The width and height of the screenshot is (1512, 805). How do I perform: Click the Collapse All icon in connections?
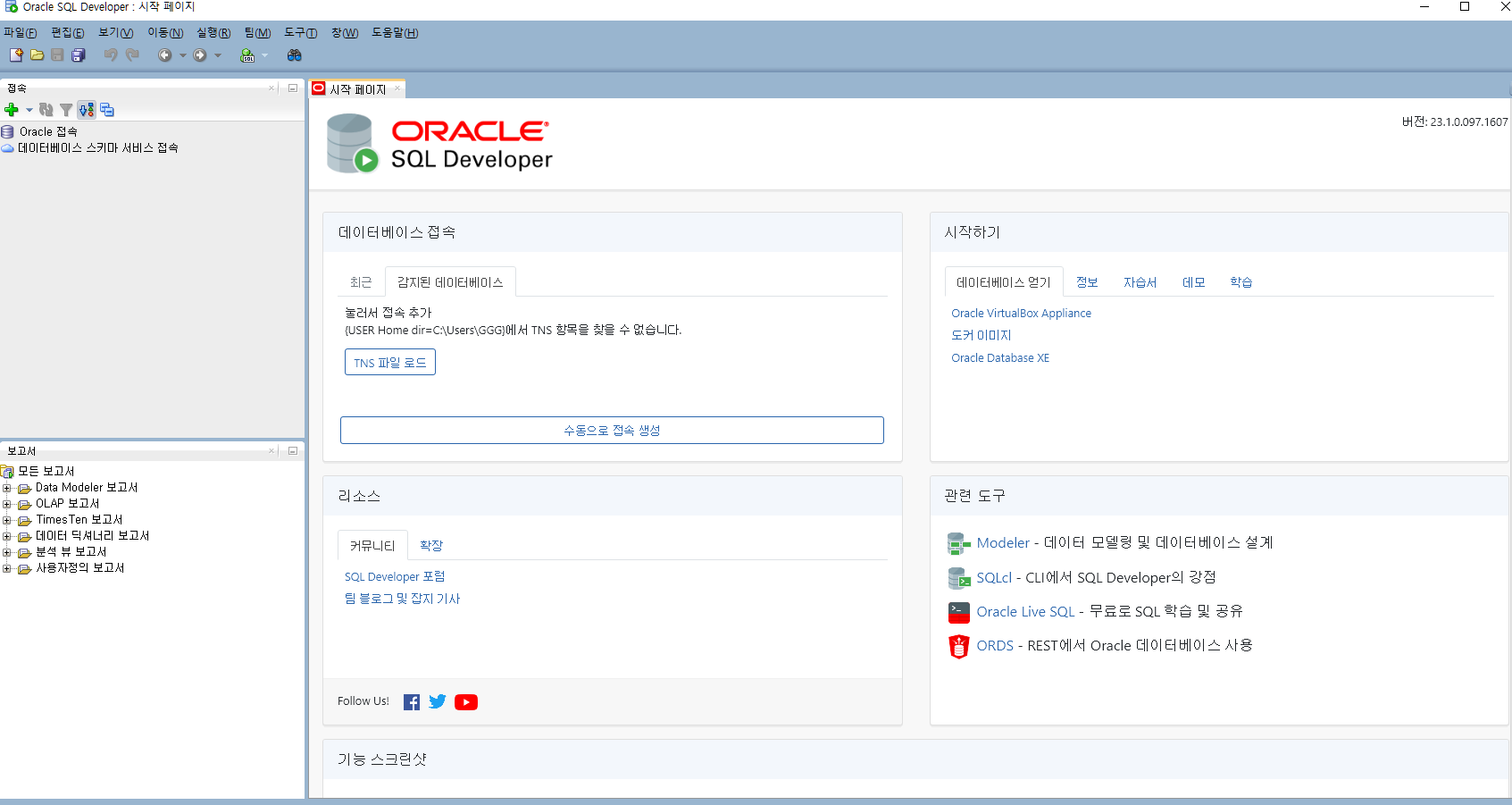[x=107, y=110]
